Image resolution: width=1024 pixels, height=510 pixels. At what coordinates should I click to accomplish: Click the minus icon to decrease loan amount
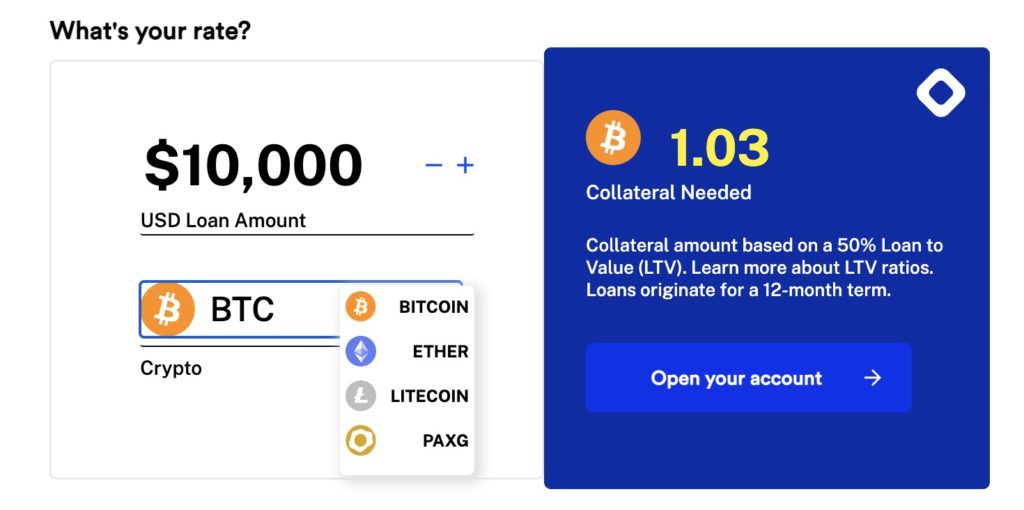[x=433, y=165]
